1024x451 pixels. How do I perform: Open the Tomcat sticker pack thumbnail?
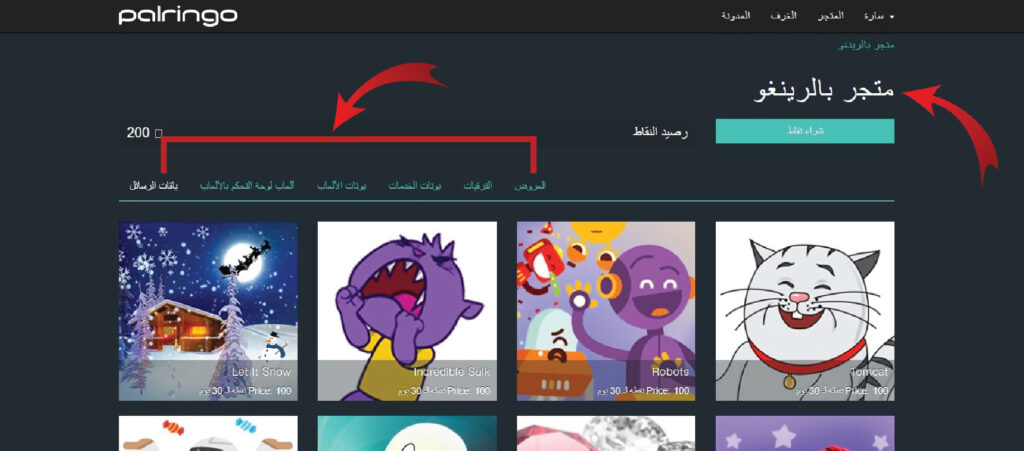click(804, 310)
